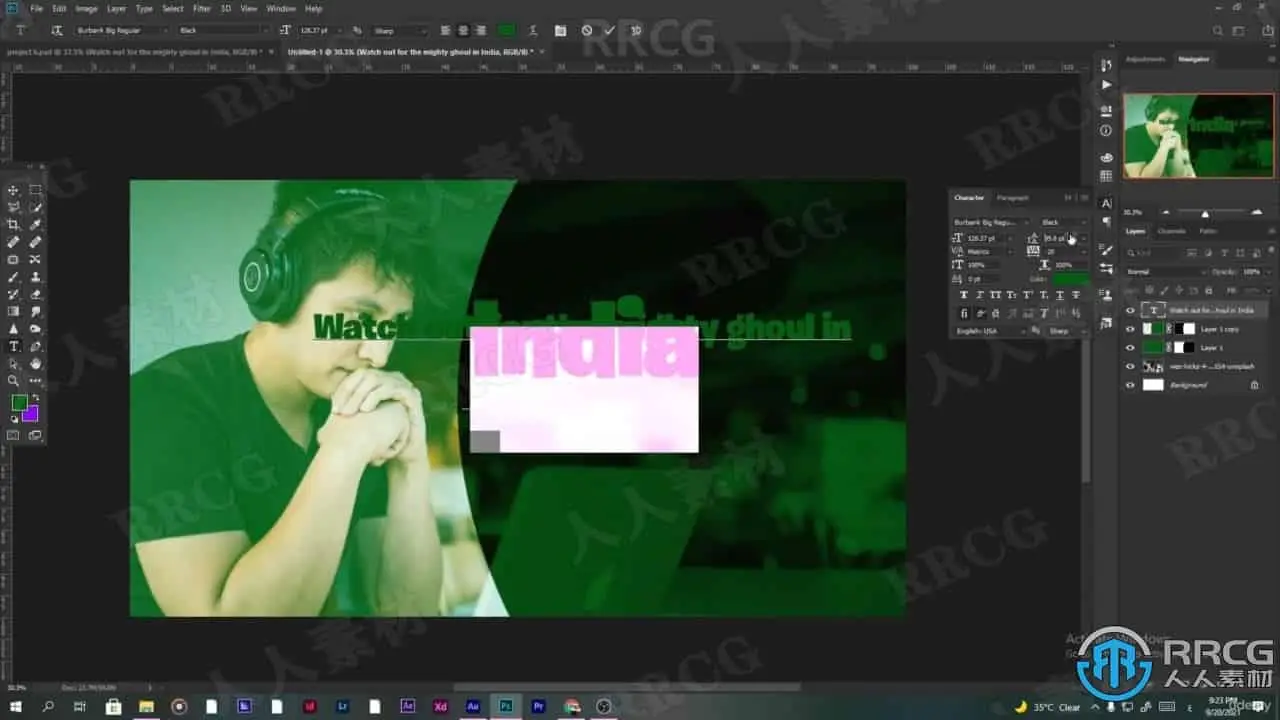The width and height of the screenshot is (1280, 720).
Task: Select the Crop tool
Action: [13, 225]
